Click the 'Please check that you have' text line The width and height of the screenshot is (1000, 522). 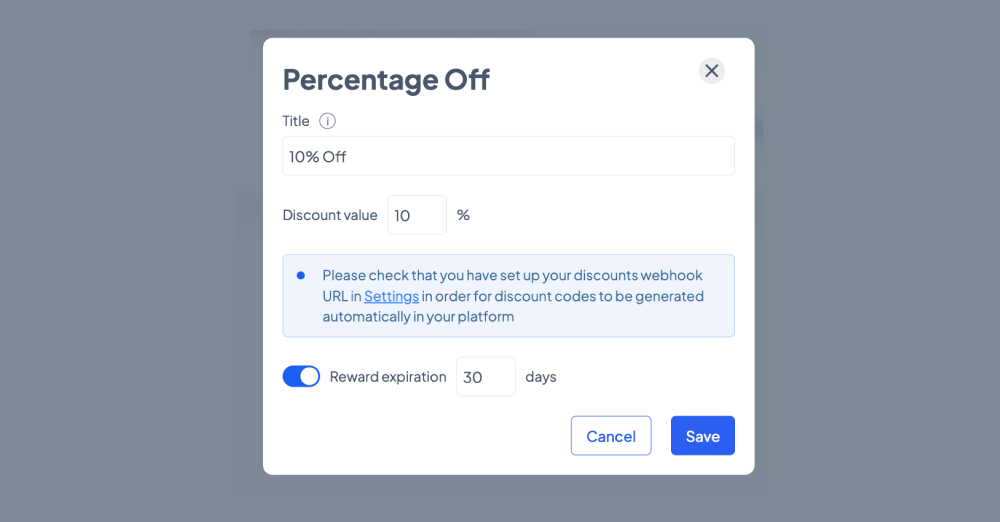513,275
